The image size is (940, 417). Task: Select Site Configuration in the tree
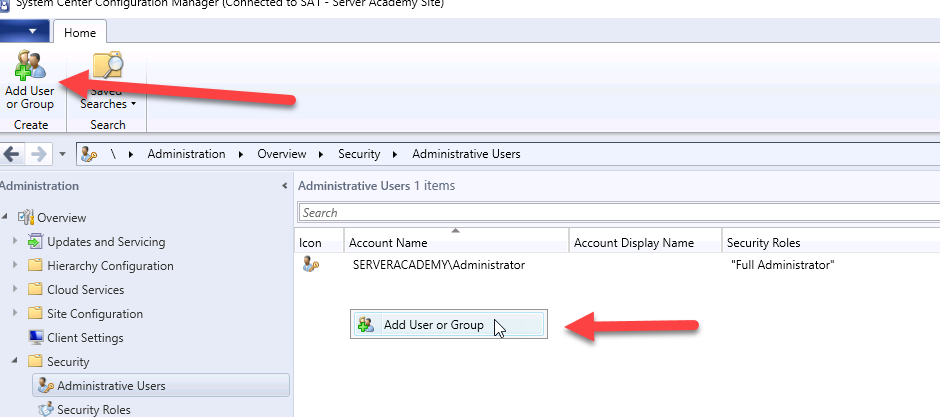pos(95,314)
